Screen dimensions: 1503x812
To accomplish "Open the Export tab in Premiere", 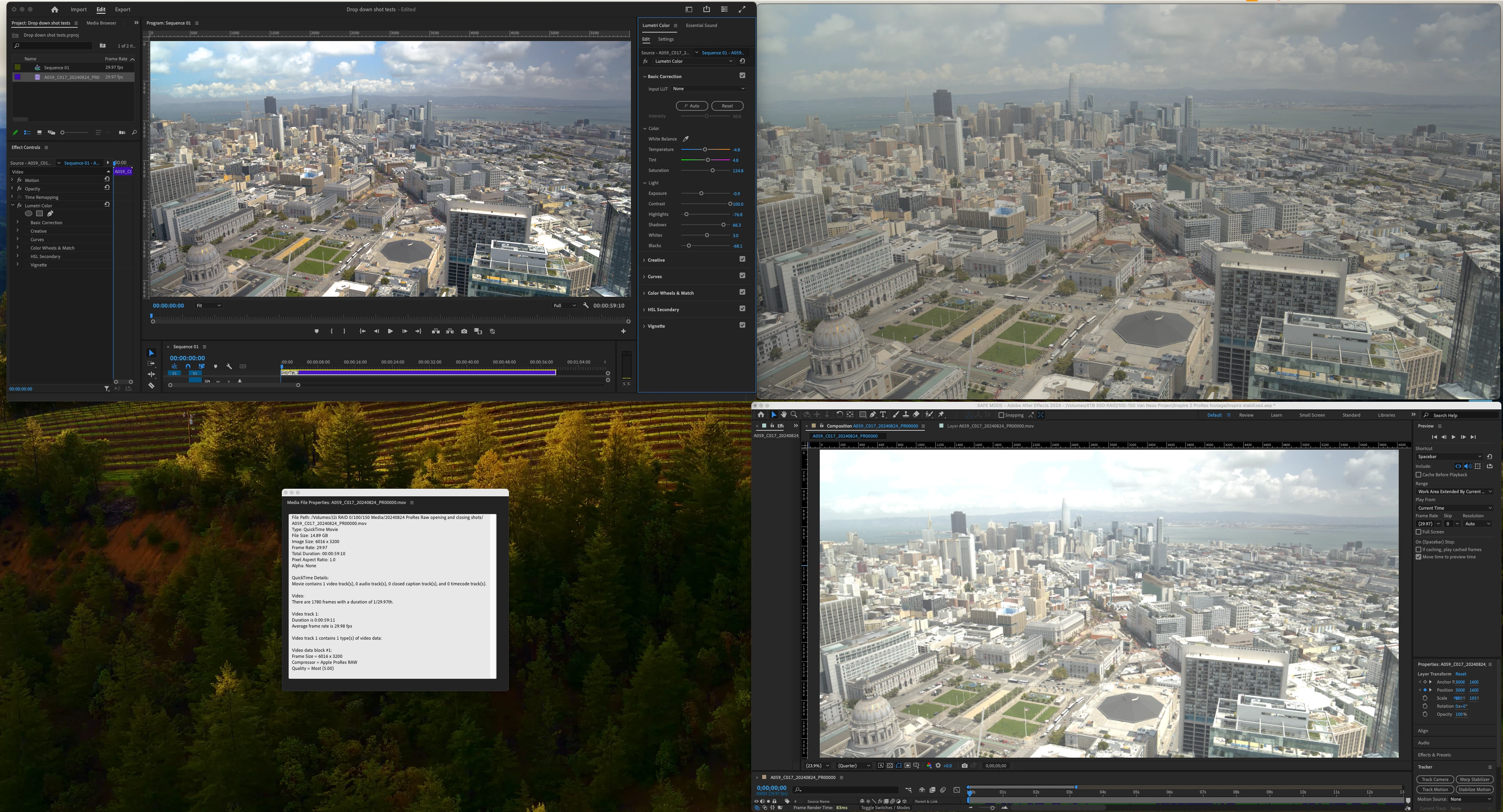I will (x=122, y=9).
